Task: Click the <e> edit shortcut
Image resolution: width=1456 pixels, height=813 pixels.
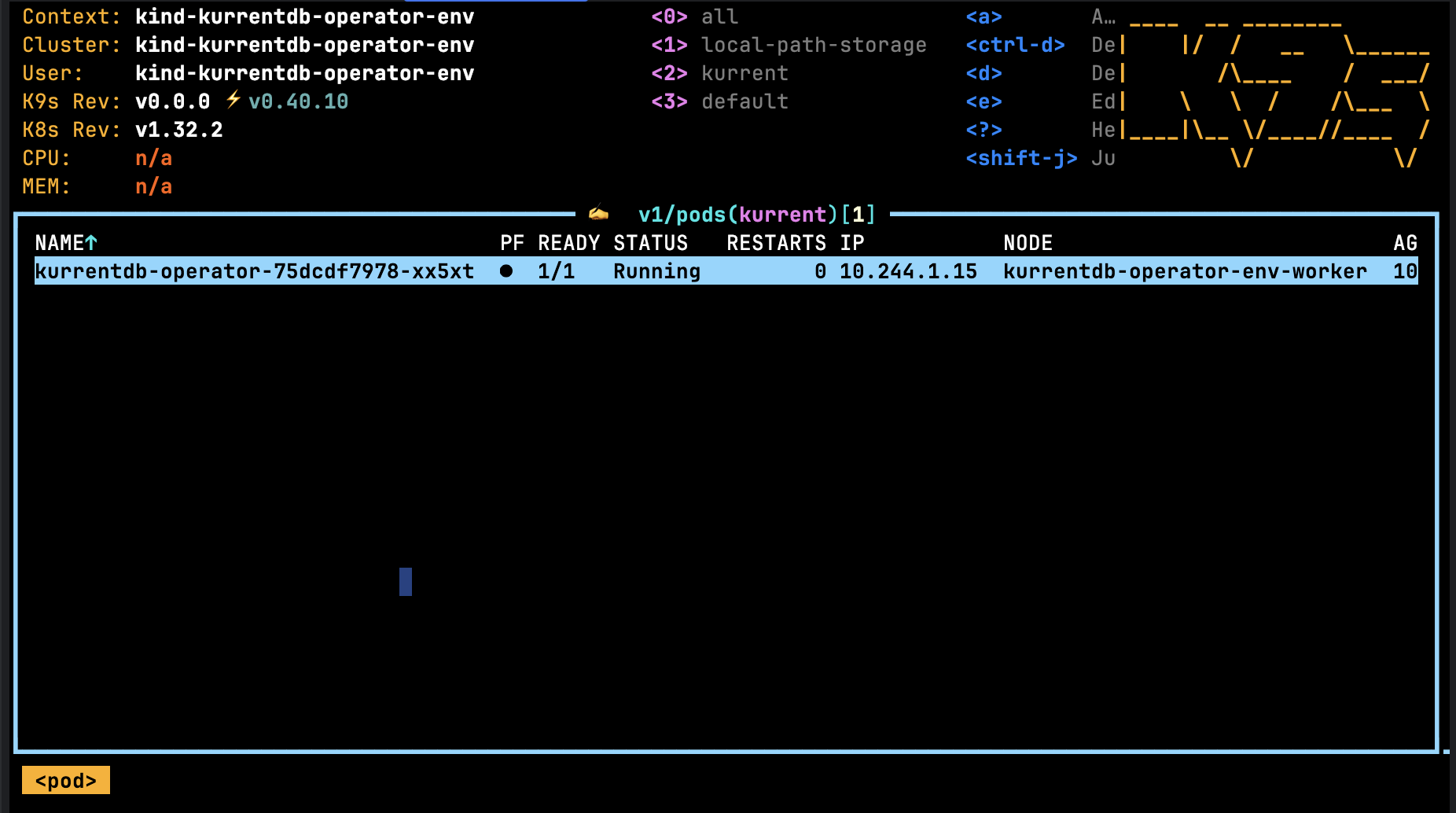Action: tap(984, 101)
